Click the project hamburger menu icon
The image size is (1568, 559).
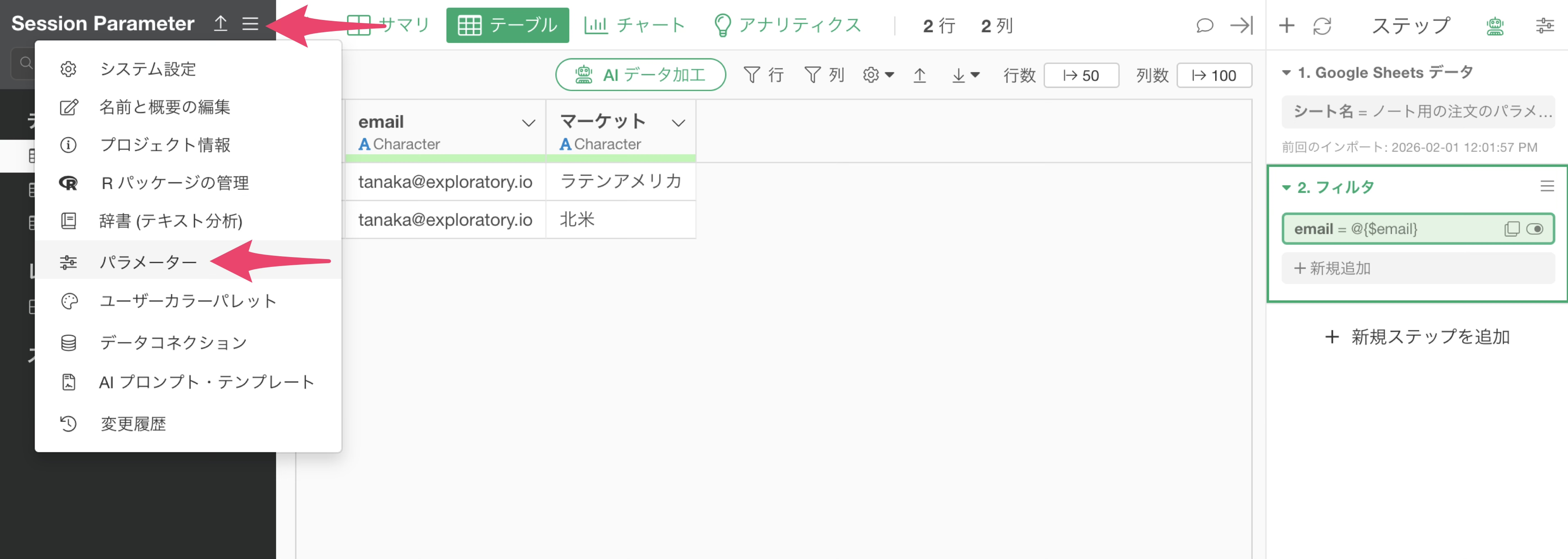point(250,24)
